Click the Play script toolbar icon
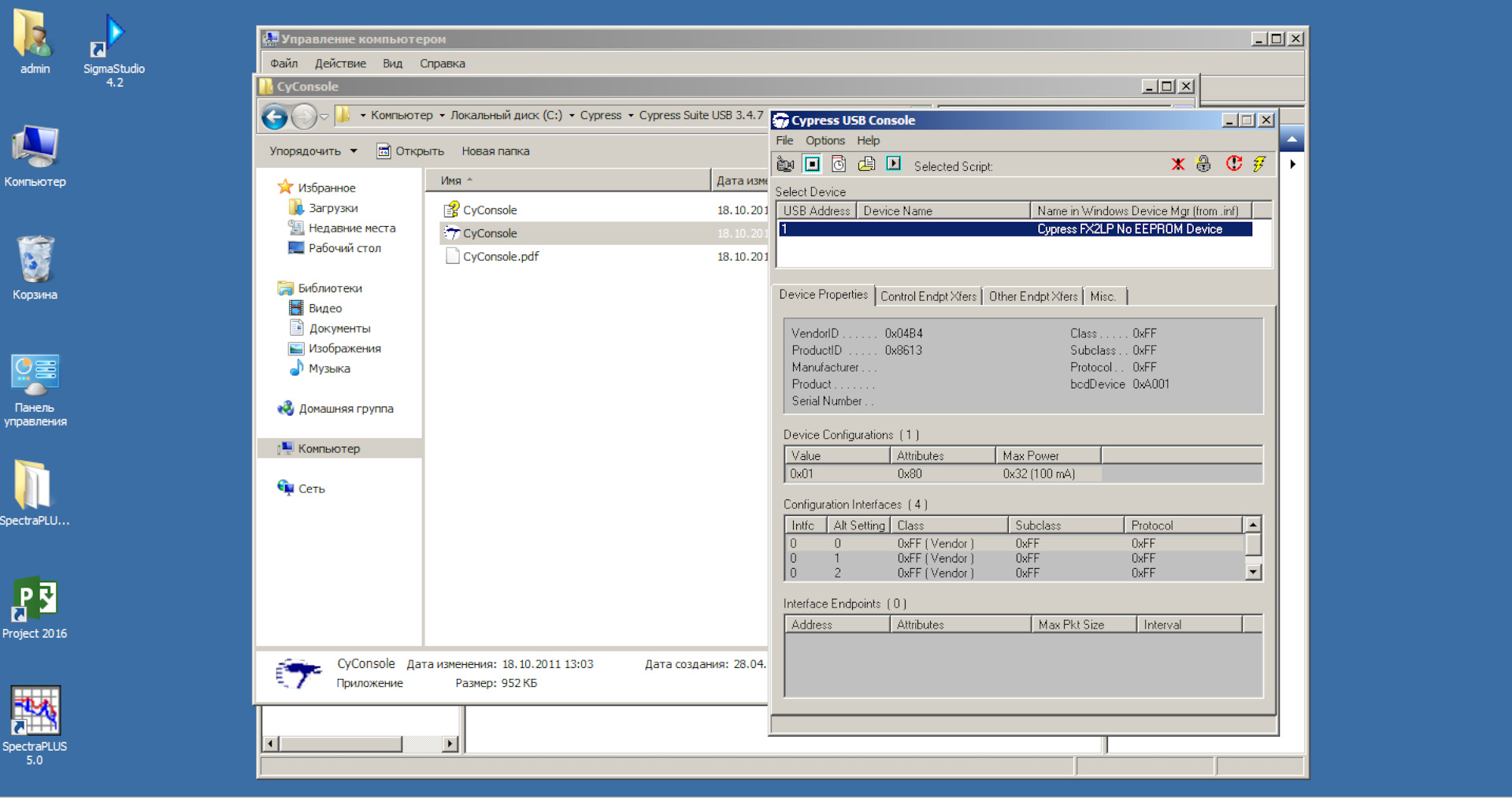The width and height of the screenshot is (1512, 798). click(x=893, y=164)
